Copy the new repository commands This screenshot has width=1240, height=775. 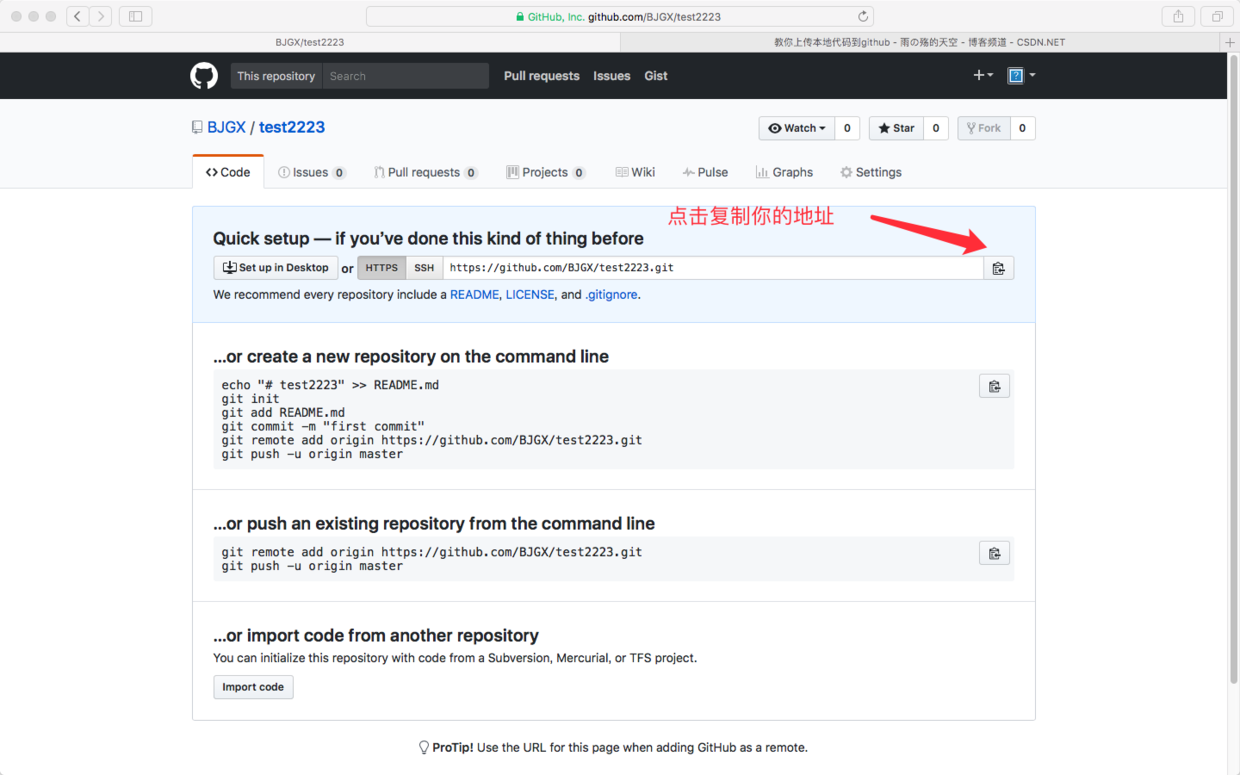click(994, 386)
